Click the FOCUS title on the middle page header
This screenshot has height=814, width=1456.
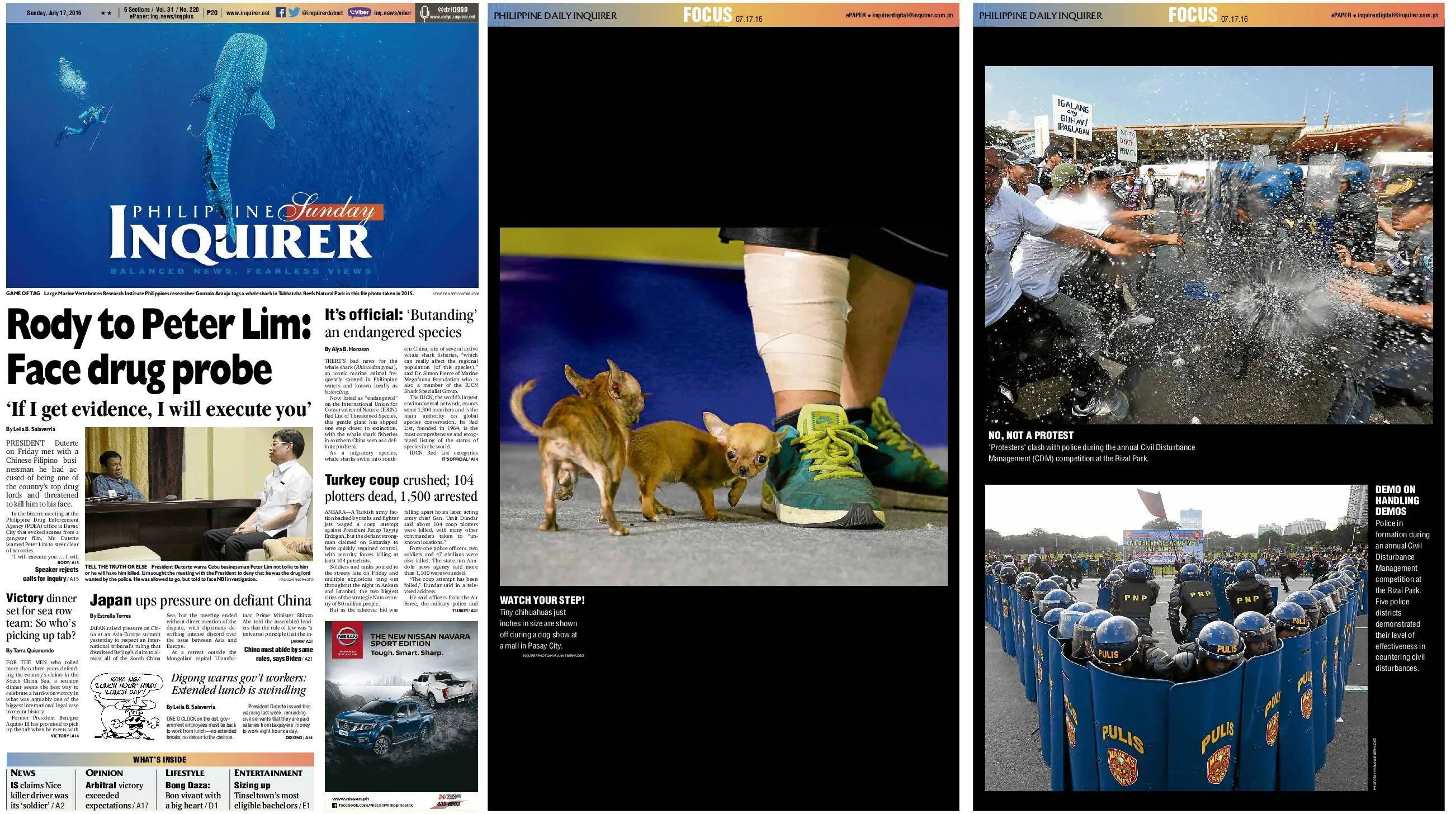pyautogui.click(x=707, y=15)
